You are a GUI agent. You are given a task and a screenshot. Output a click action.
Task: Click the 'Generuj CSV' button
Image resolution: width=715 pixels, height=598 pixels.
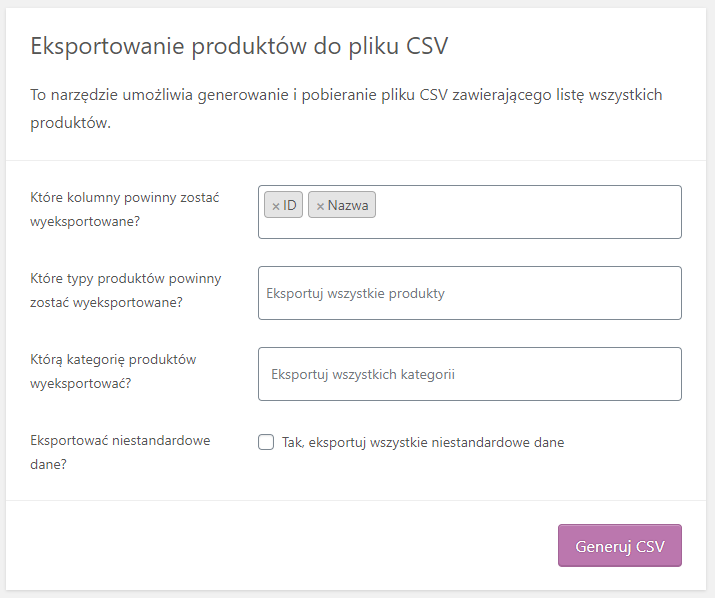coord(620,546)
